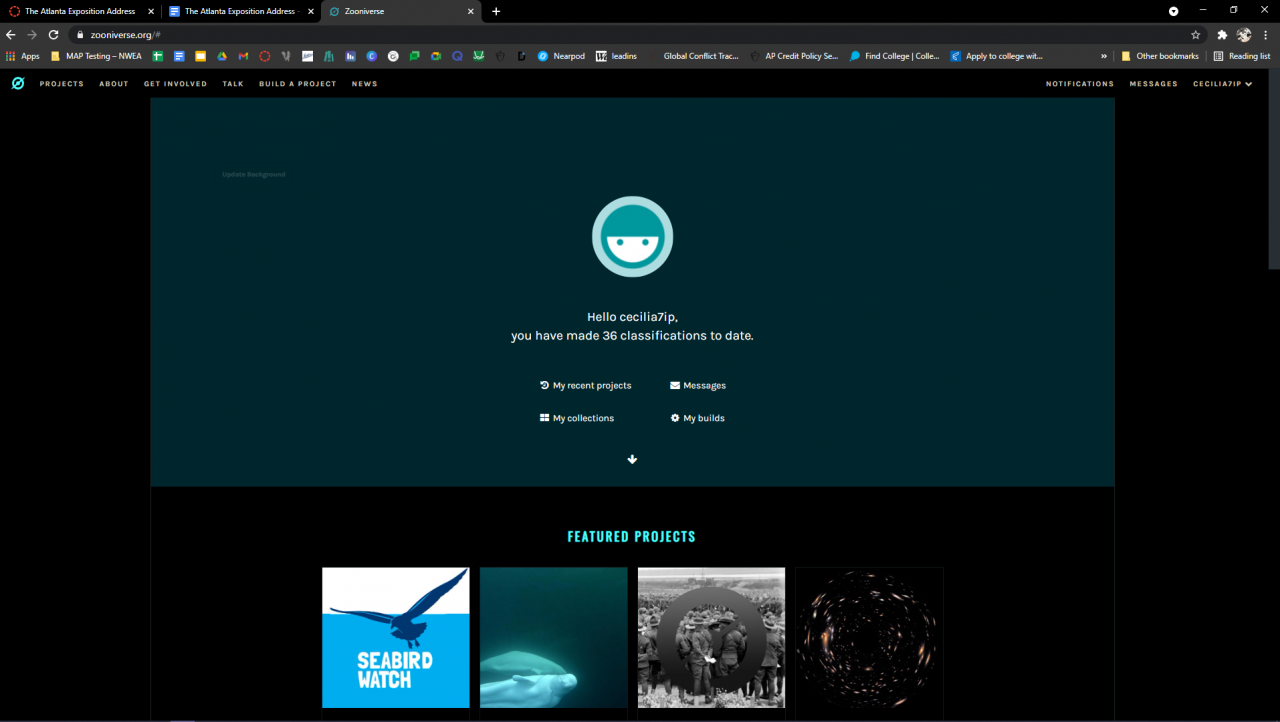Viewport: 1280px width, 722px height.
Task: Open the Find College bookmark
Action: point(895,56)
